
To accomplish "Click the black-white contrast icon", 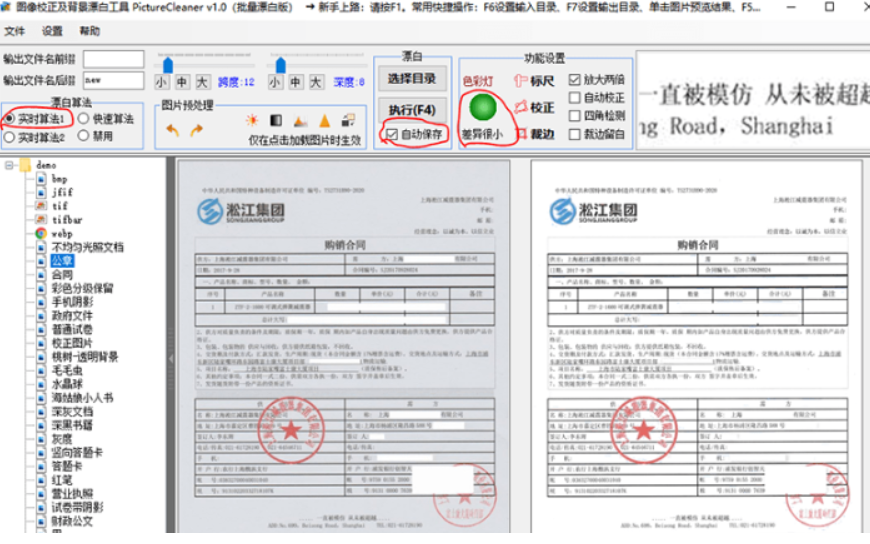I will tap(276, 121).
